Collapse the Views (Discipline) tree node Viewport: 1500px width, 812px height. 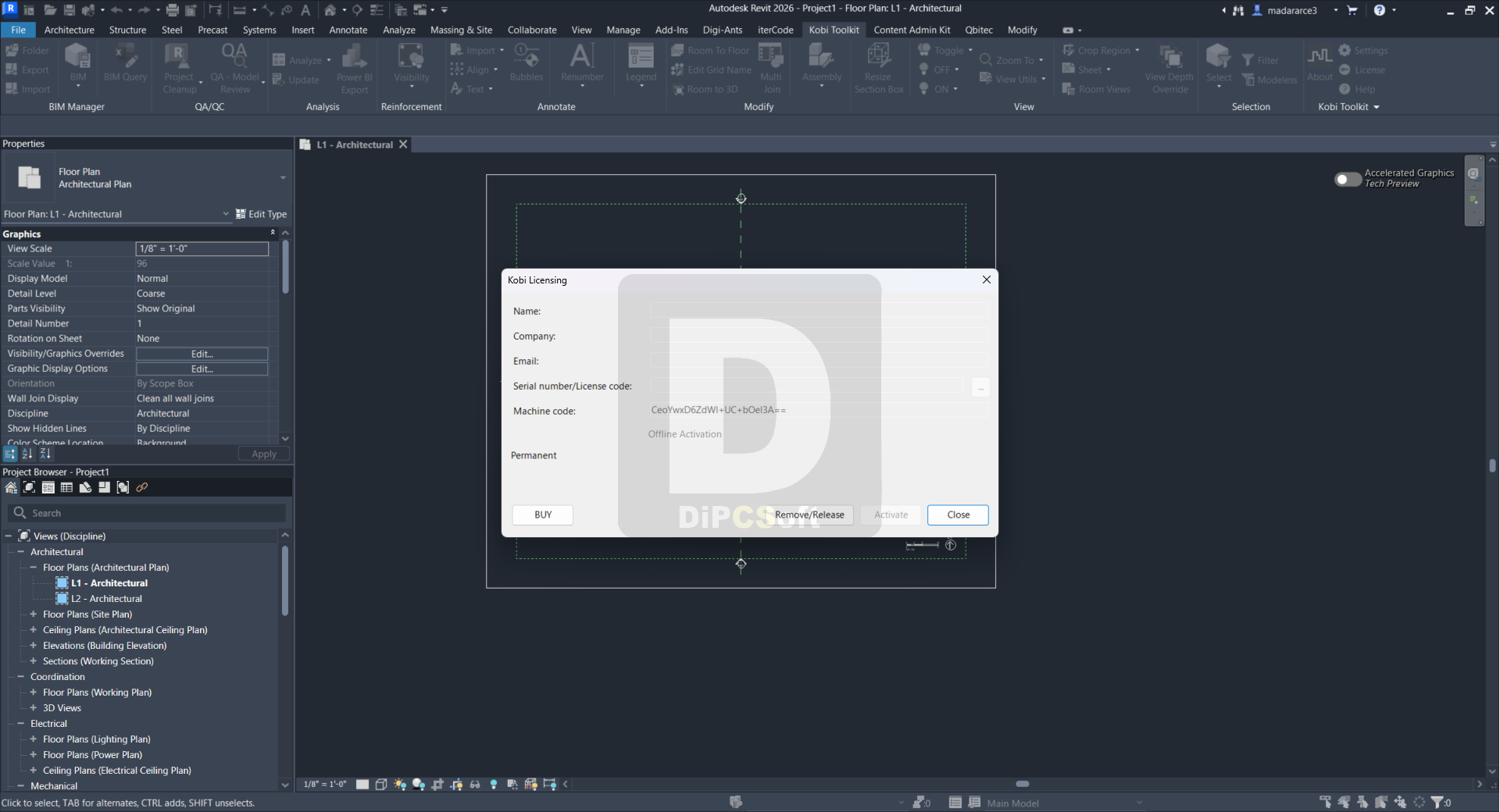(8, 536)
